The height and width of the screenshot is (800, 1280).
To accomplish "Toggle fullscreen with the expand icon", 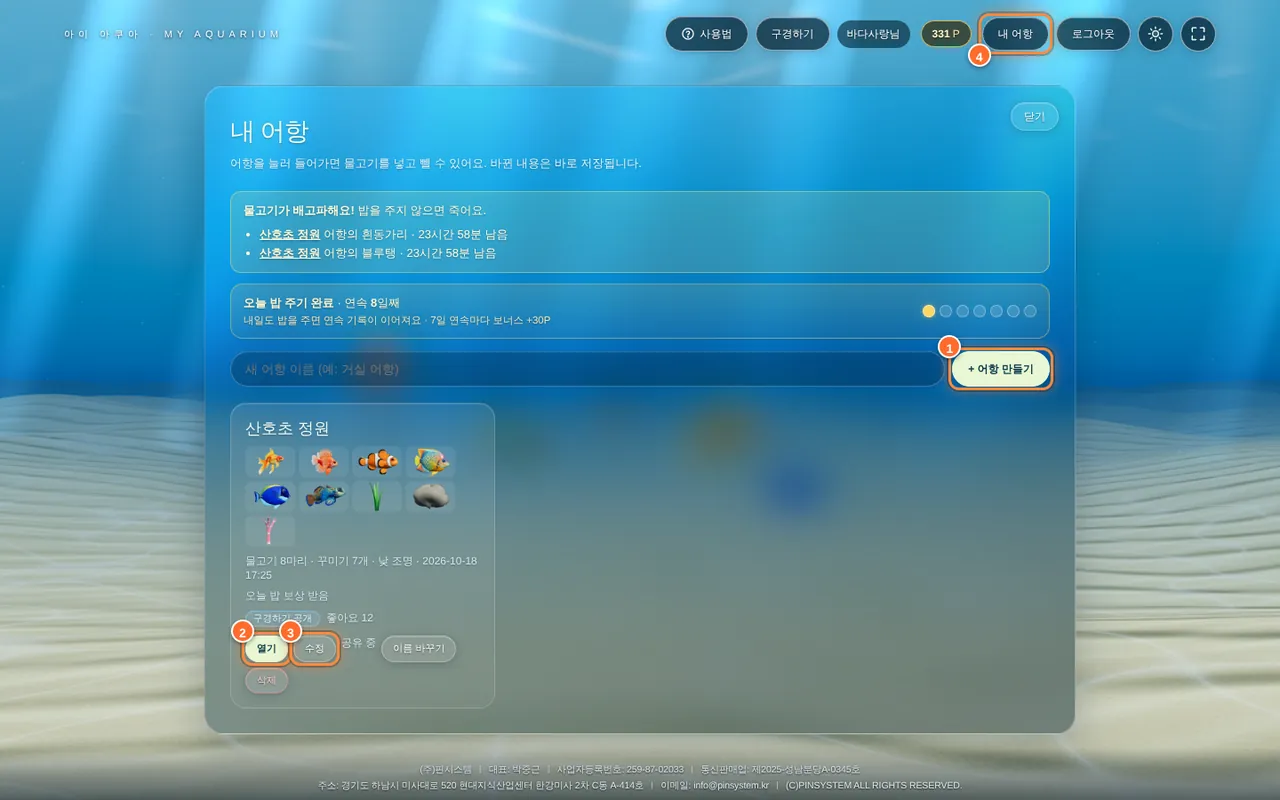I will 1198,34.
